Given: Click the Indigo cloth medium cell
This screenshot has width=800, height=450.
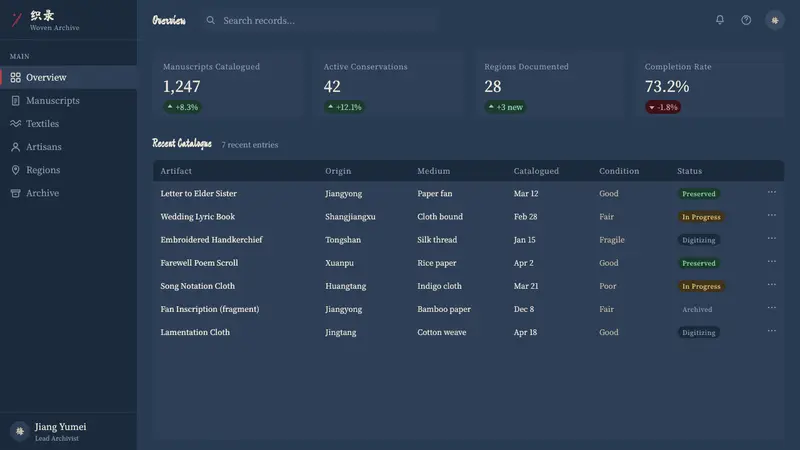Looking at the screenshot, I should click(439, 286).
